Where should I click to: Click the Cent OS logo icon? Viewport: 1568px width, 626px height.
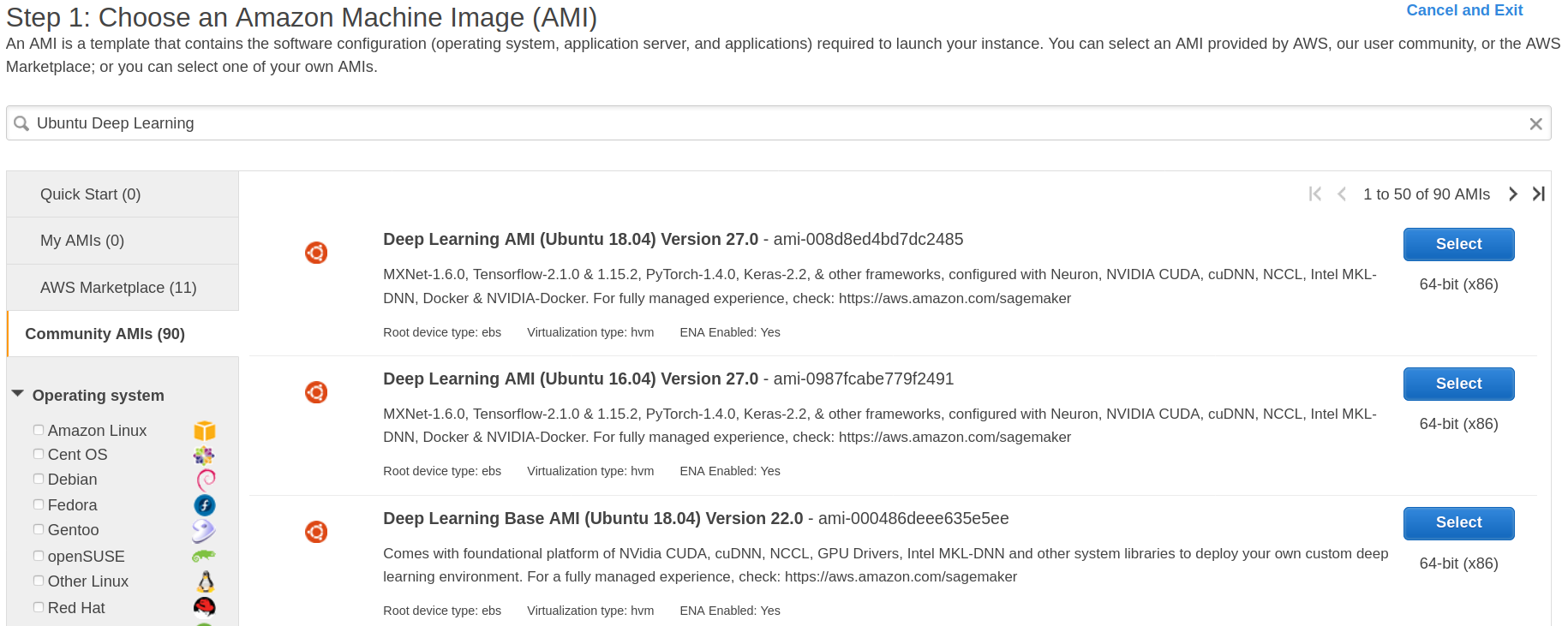point(204,455)
